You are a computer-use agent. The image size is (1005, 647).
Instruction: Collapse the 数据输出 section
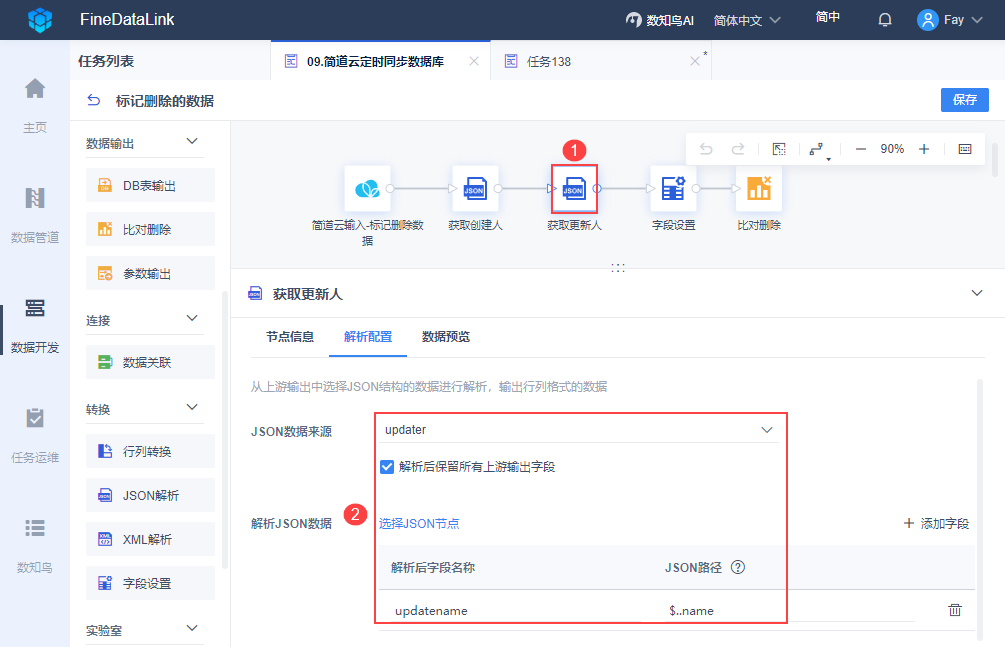click(192, 142)
